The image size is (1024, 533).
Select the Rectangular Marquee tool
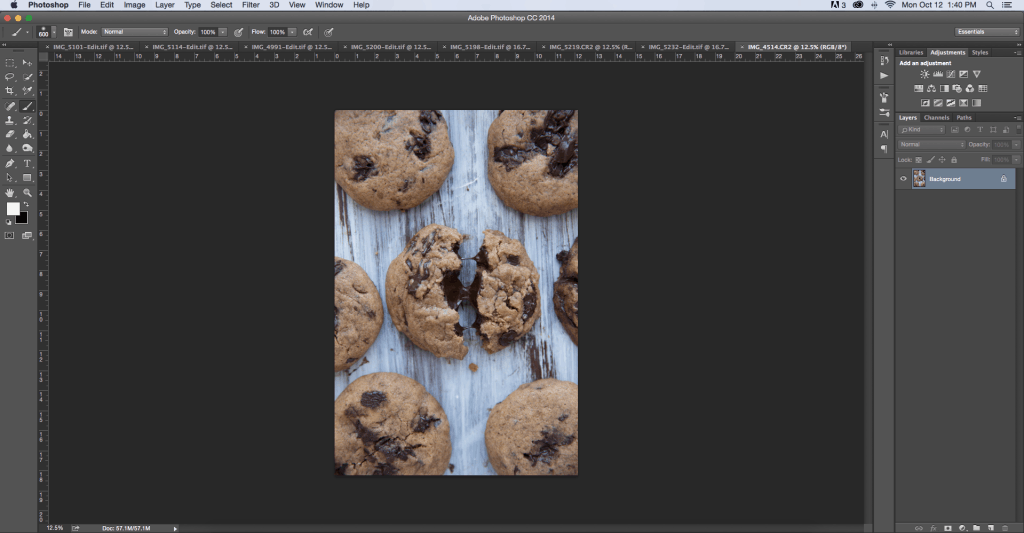pyautogui.click(x=10, y=63)
